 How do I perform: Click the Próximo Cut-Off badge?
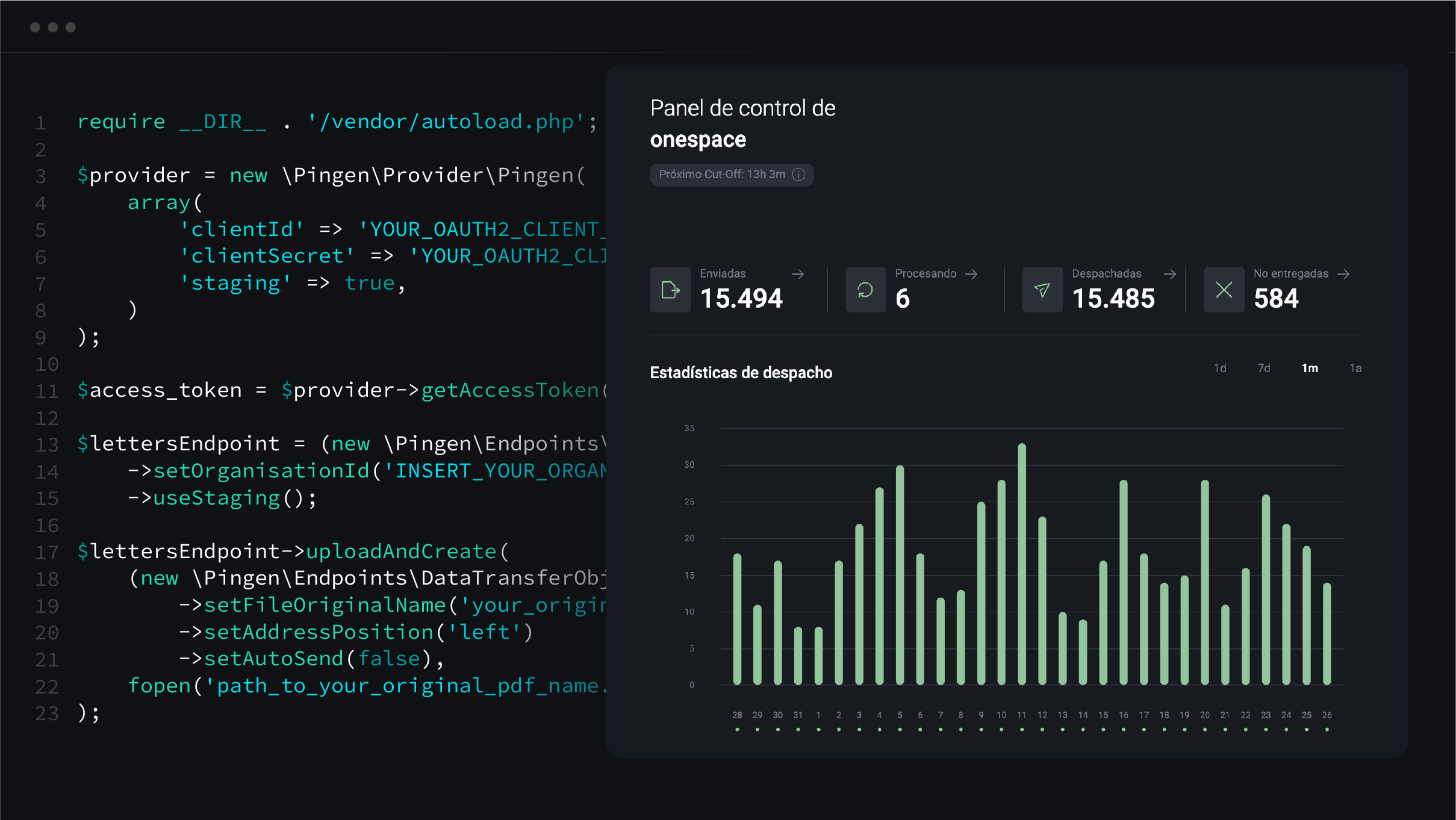click(x=732, y=175)
